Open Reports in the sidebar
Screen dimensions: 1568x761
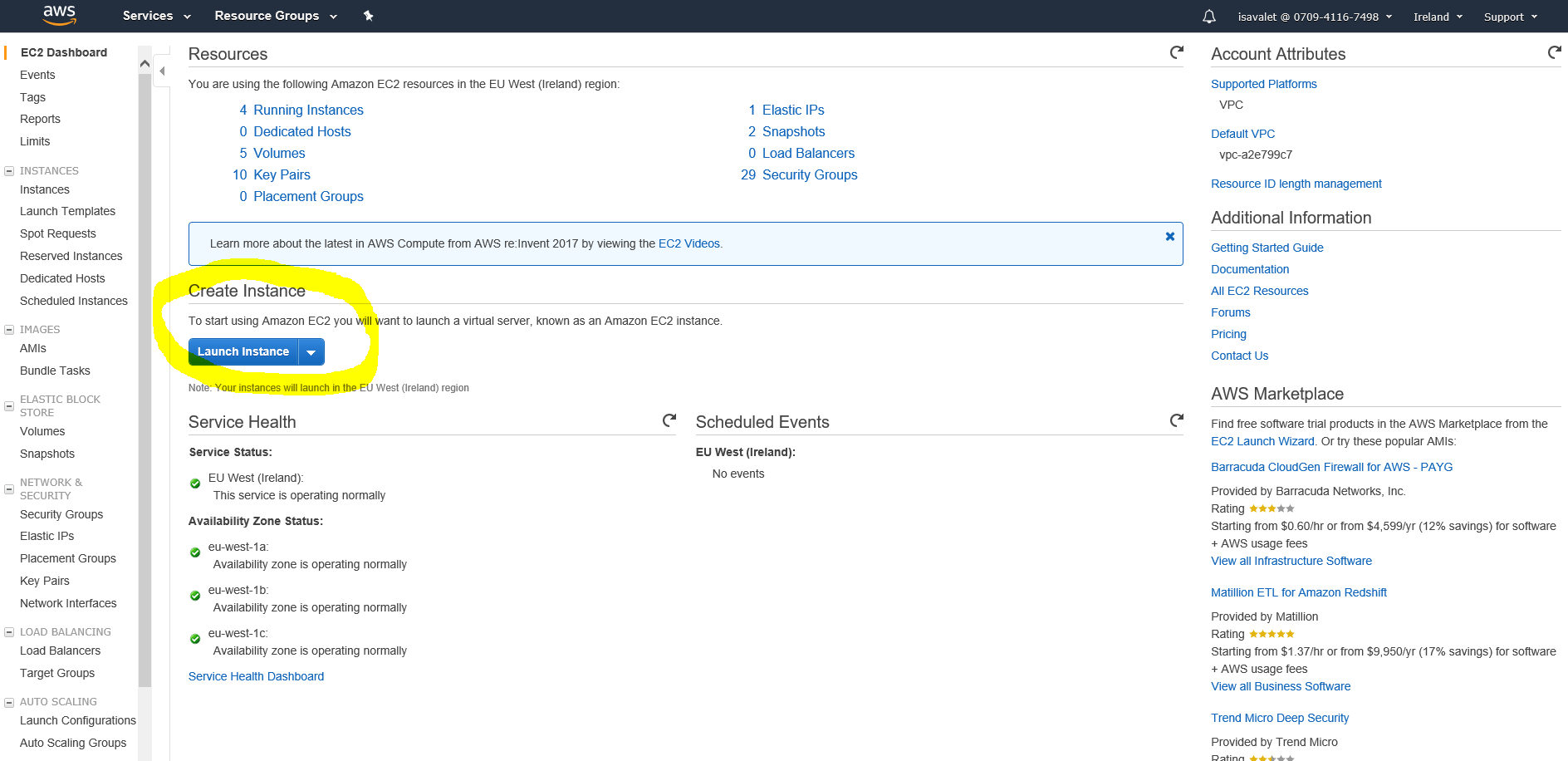click(x=40, y=119)
